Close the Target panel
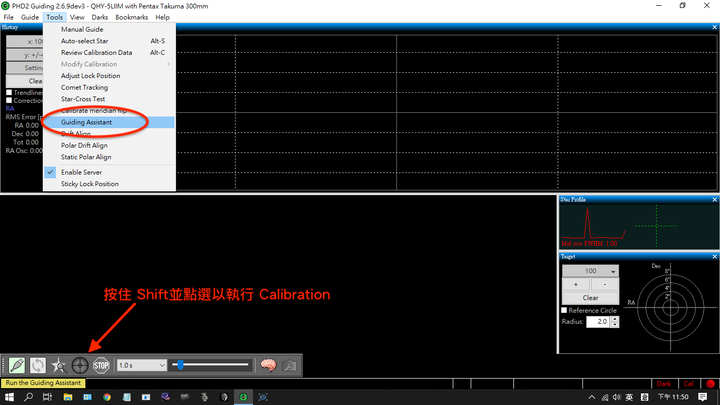The width and height of the screenshot is (720, 405). [x=714, y=256]
